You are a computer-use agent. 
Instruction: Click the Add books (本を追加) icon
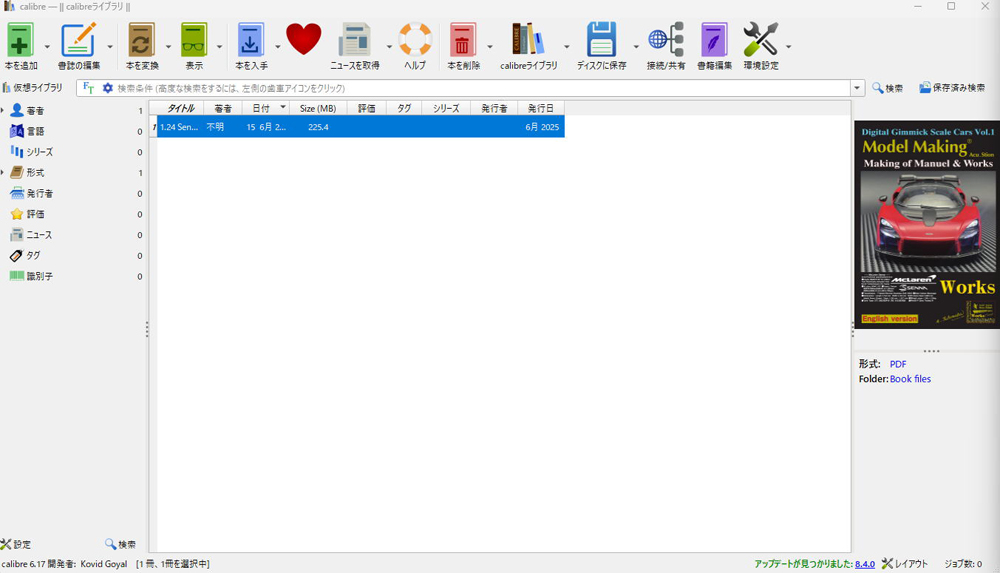(20, 41)
